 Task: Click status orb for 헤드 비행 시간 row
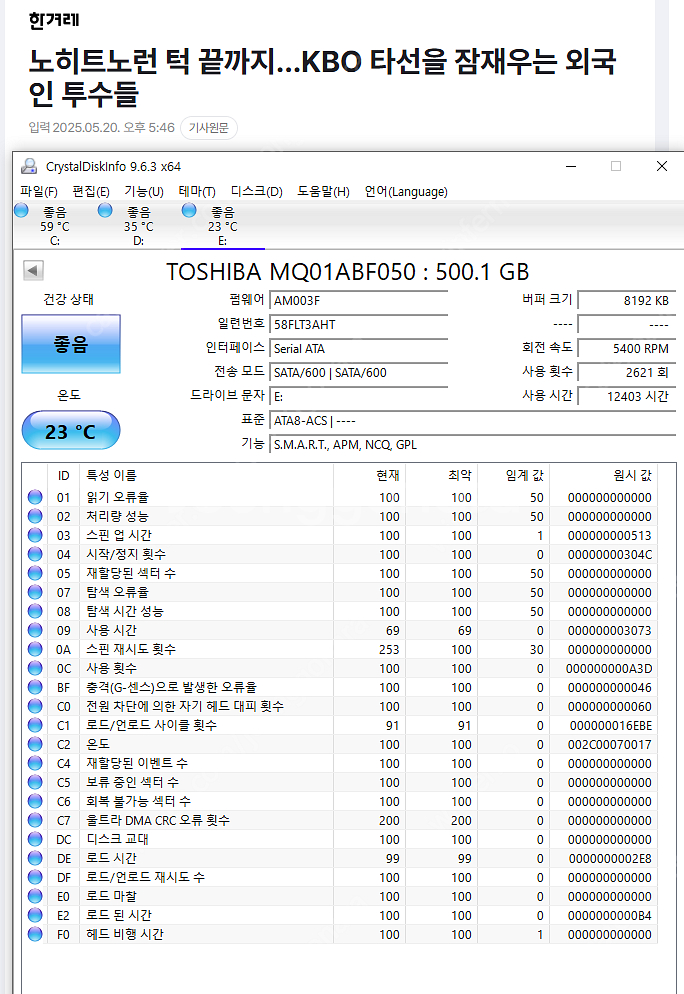[35, 934]
